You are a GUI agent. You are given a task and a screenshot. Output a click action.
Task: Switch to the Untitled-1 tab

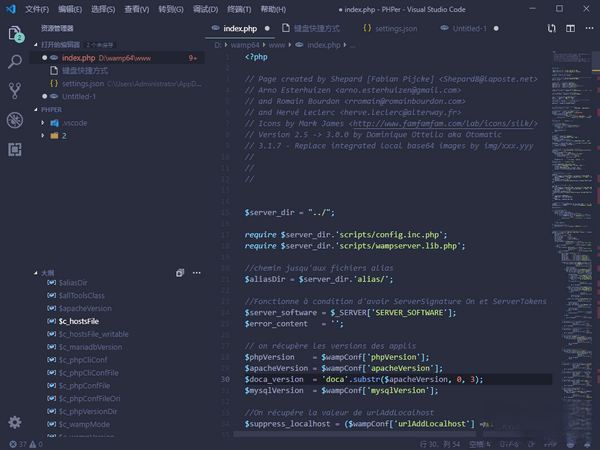[x=469, y=28]
